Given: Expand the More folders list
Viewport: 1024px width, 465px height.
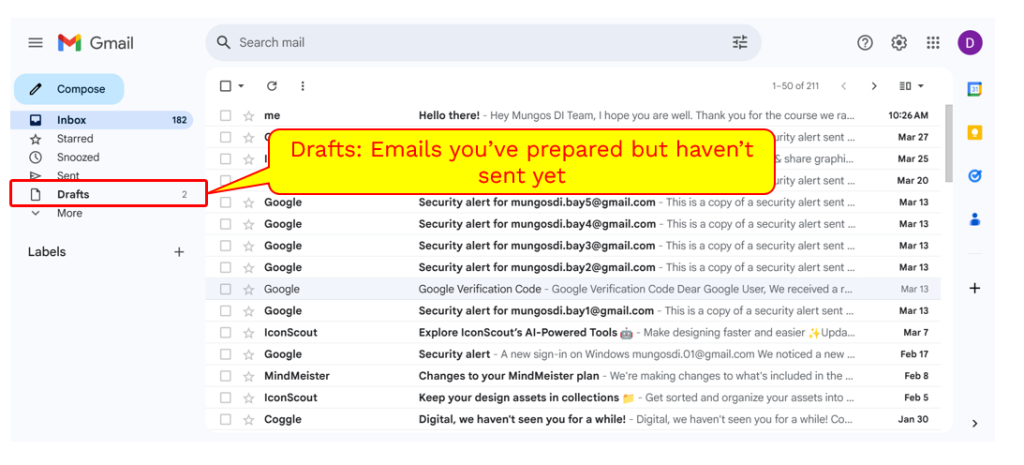Looking at the screenshot, I should [x=69, y=213].
